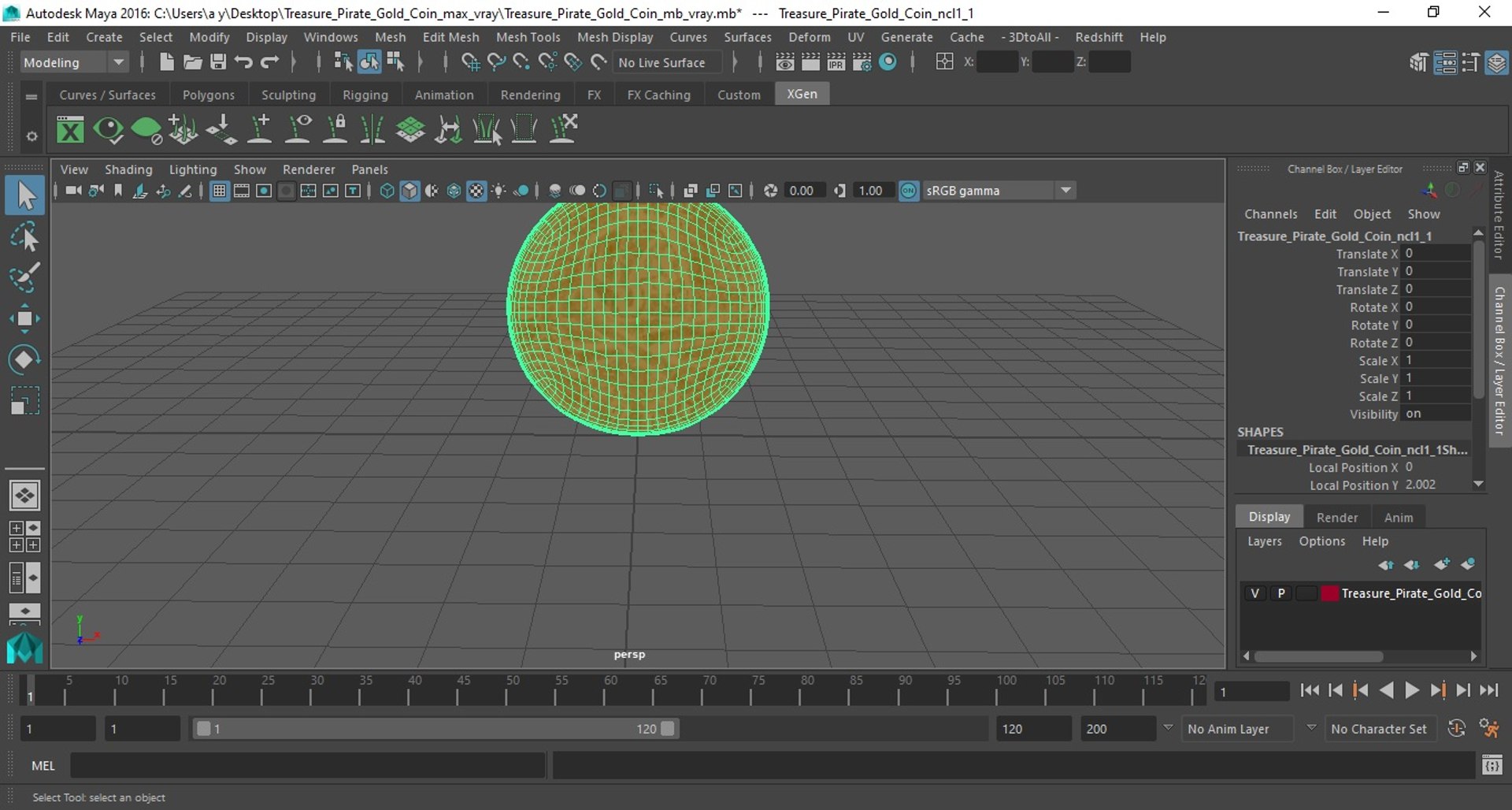Screen dimensions: 1512x810
Task: Select the Rotate tool in toolbox
Action: [x=24, y=359]
